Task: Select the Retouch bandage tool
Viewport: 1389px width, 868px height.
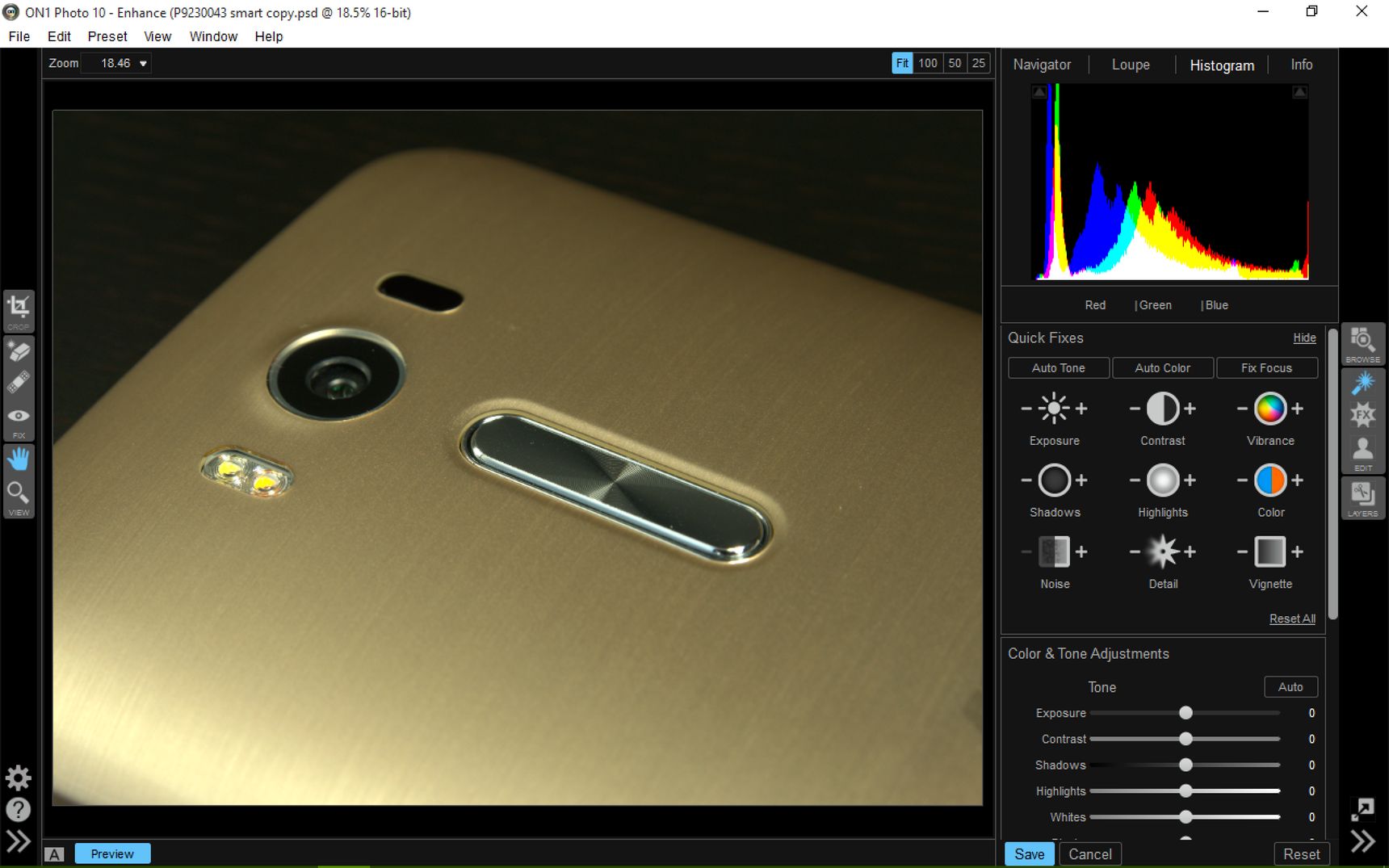Action: (x=19, y=382)
